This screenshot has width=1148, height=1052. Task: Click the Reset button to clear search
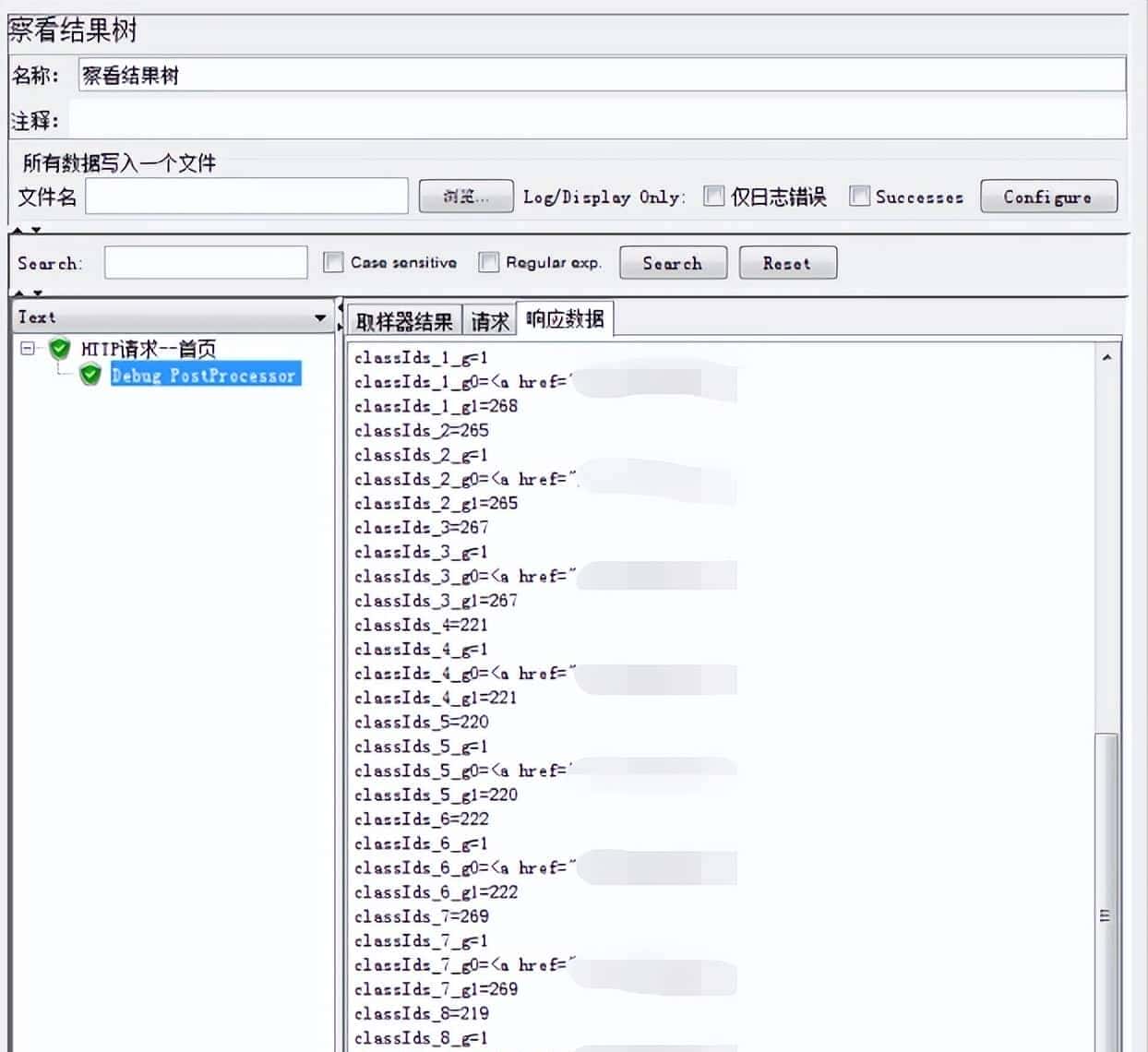(786, 263)
